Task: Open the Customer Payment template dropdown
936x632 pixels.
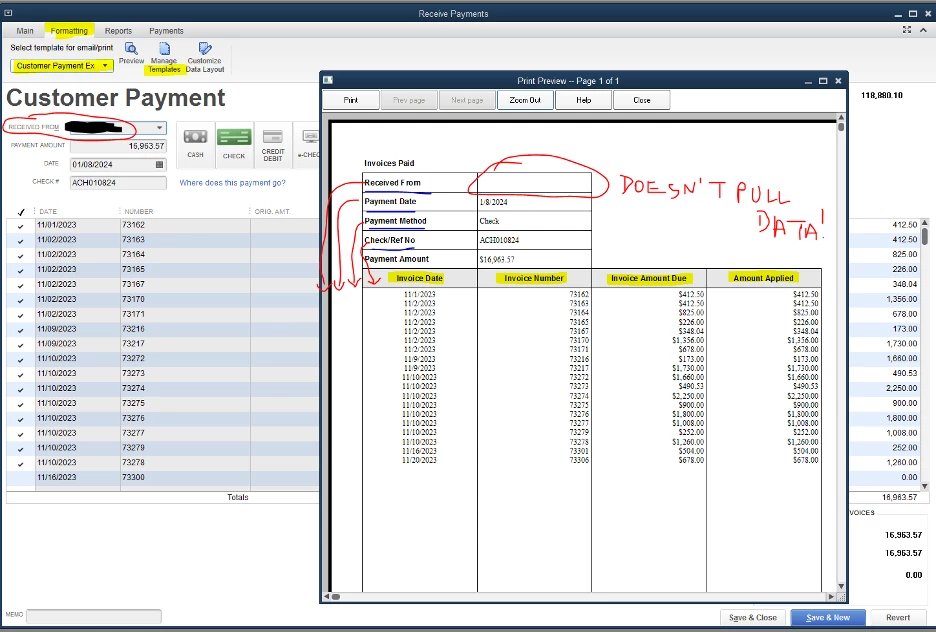Action: click(62, 66)
